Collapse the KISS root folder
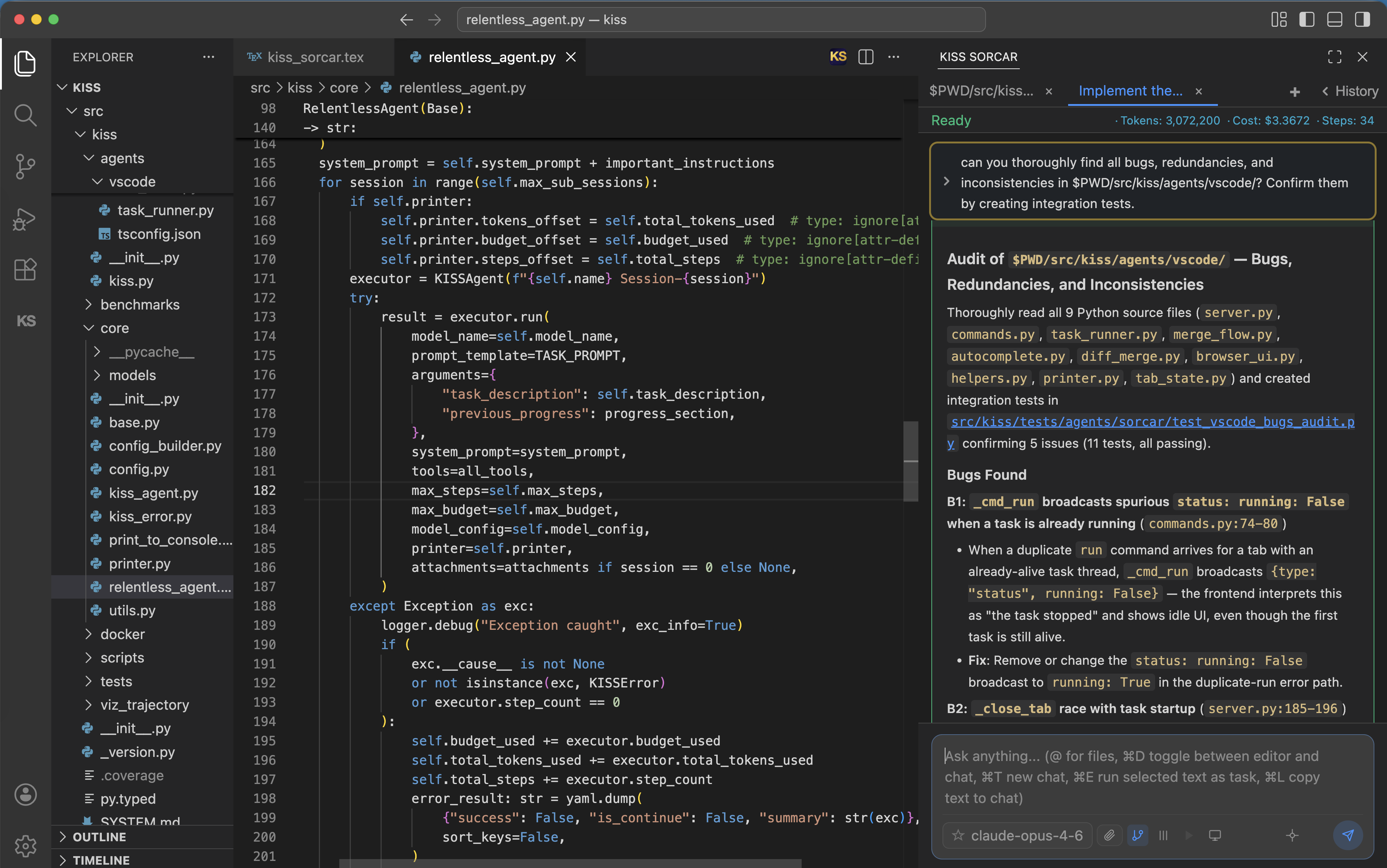This screenshot has height=868, width=1387. coord(62,87)
